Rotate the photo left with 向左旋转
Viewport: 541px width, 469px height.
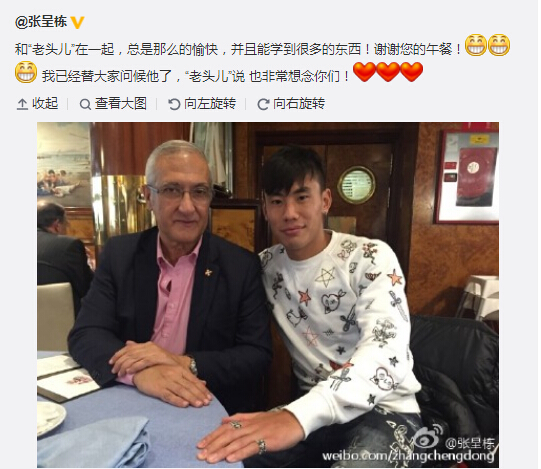pyautogui.click(x=202, y=103)
